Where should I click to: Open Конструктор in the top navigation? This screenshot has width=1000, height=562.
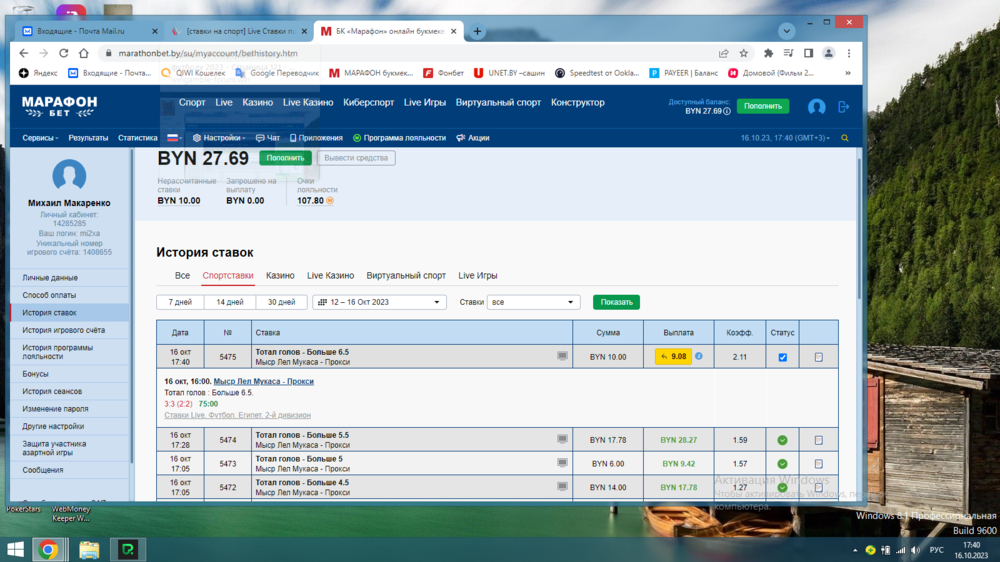click(x=578, y=102)
